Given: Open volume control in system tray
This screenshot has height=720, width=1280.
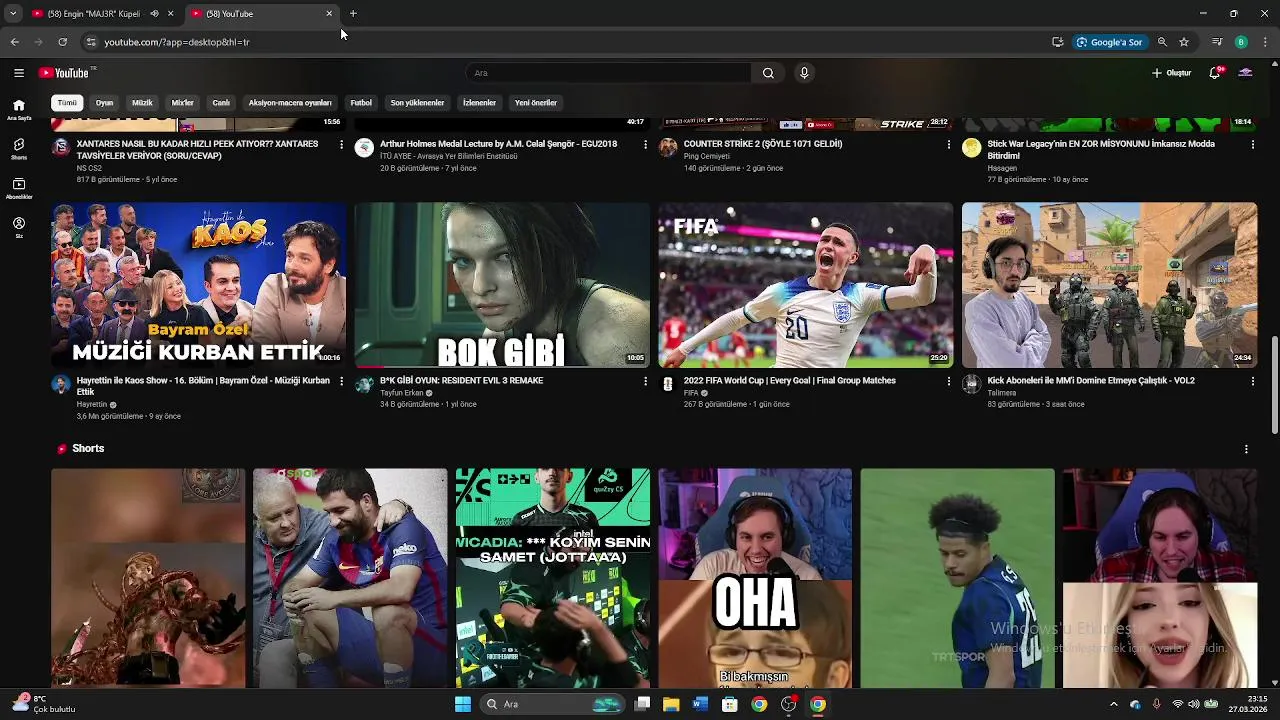Looking at the screenshot, I should (1193, 704).
